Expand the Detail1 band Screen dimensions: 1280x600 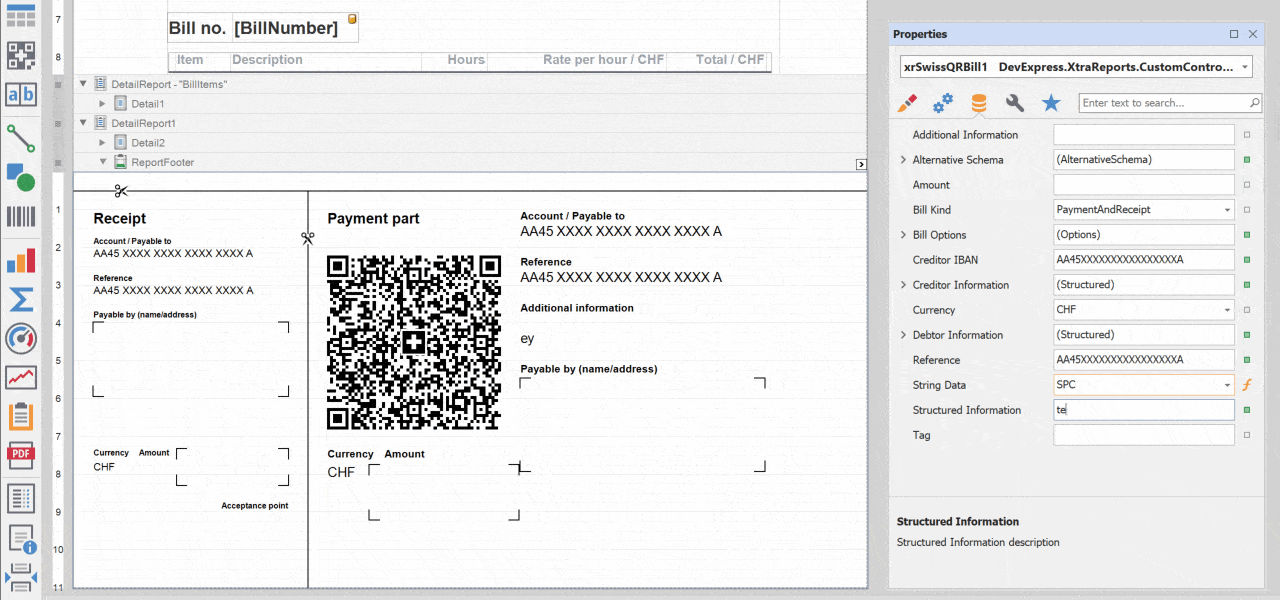pyautogui.click(x=102, y=103)
